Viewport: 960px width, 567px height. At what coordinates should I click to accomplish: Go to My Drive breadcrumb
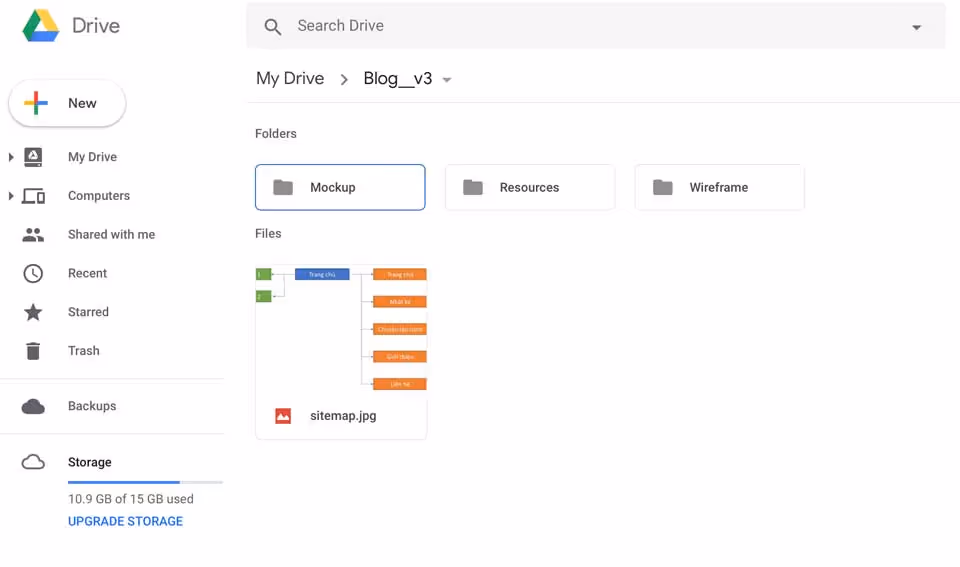pos(290,78)
